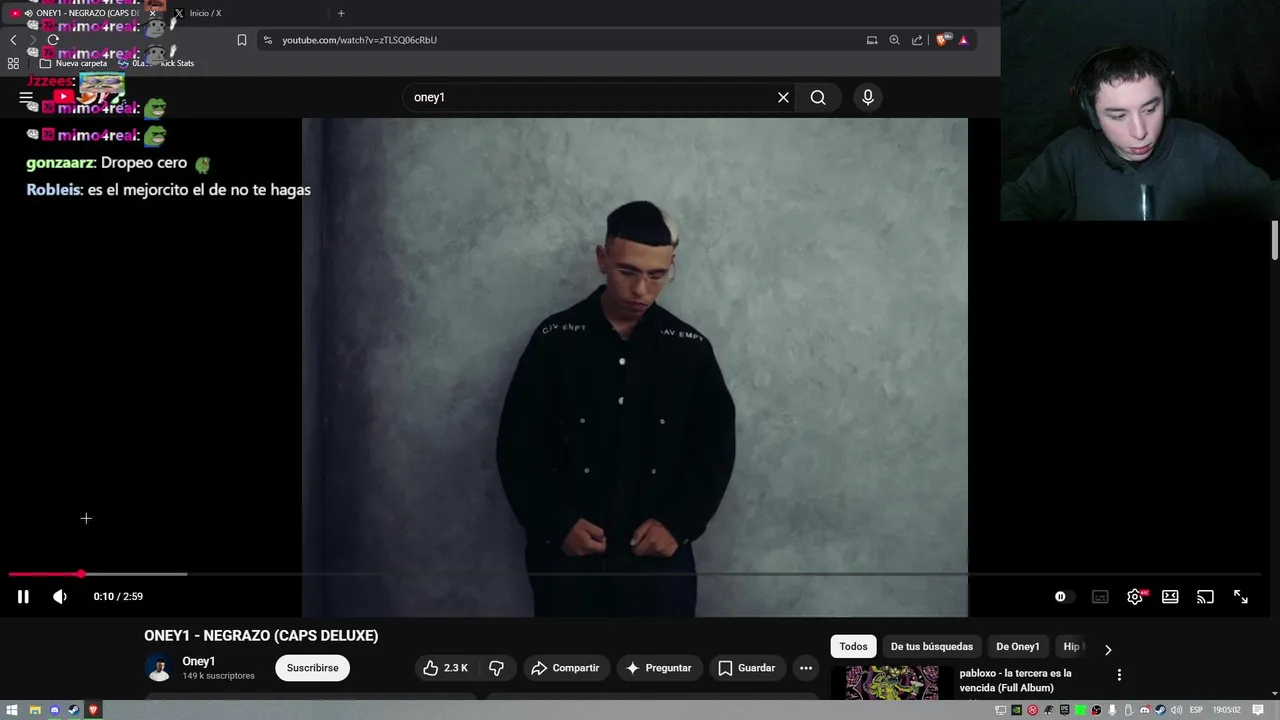Open Discord from the taskbar
This screenshot has width=1280, height=720.
55,710
